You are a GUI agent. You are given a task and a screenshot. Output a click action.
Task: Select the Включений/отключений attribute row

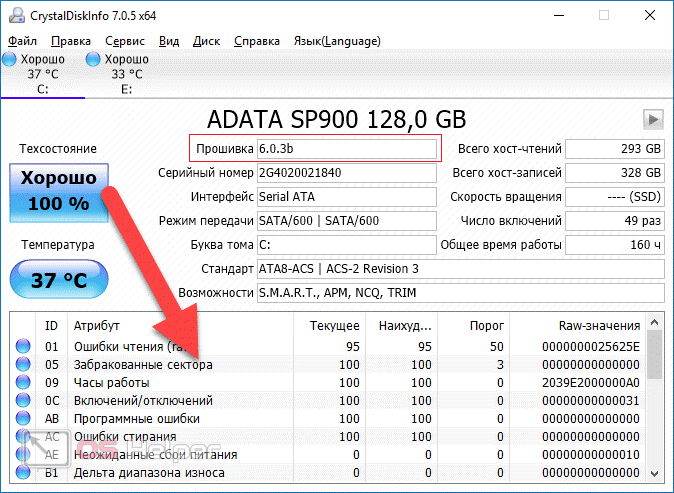329,401
